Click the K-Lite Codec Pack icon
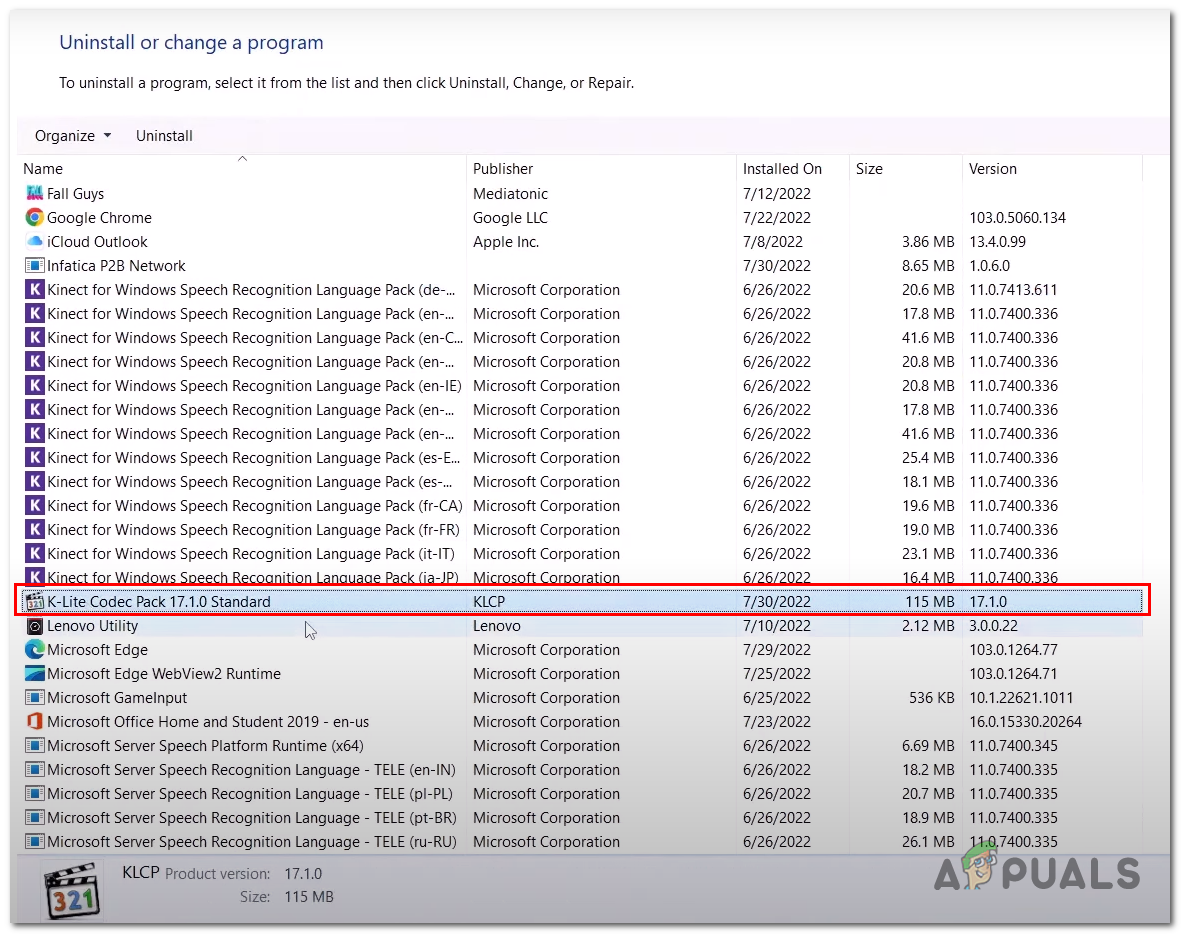This screenshot has width=1181, height=934. point(34,602)
